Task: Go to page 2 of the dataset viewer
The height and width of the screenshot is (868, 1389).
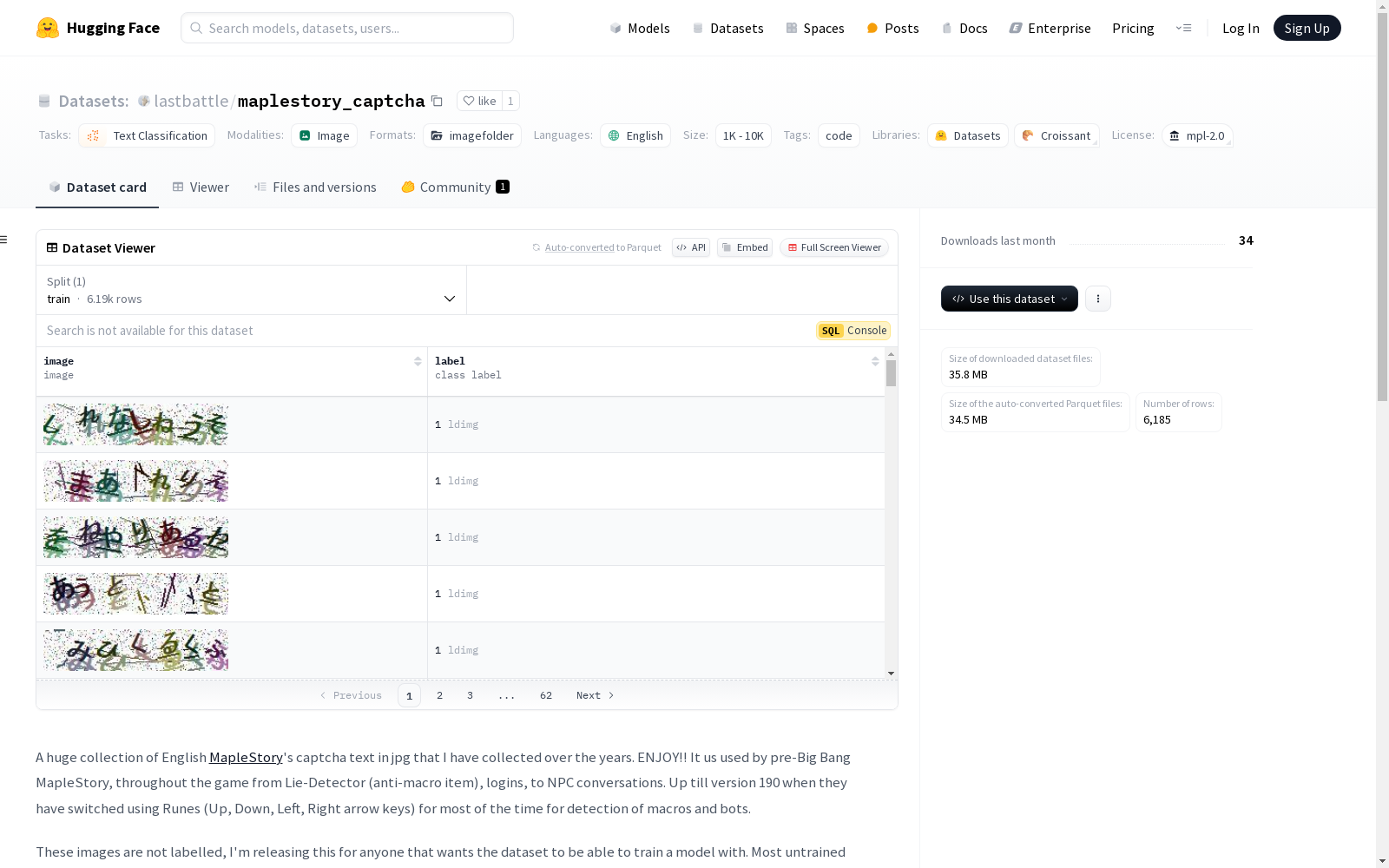Action: tap(440, 695)
